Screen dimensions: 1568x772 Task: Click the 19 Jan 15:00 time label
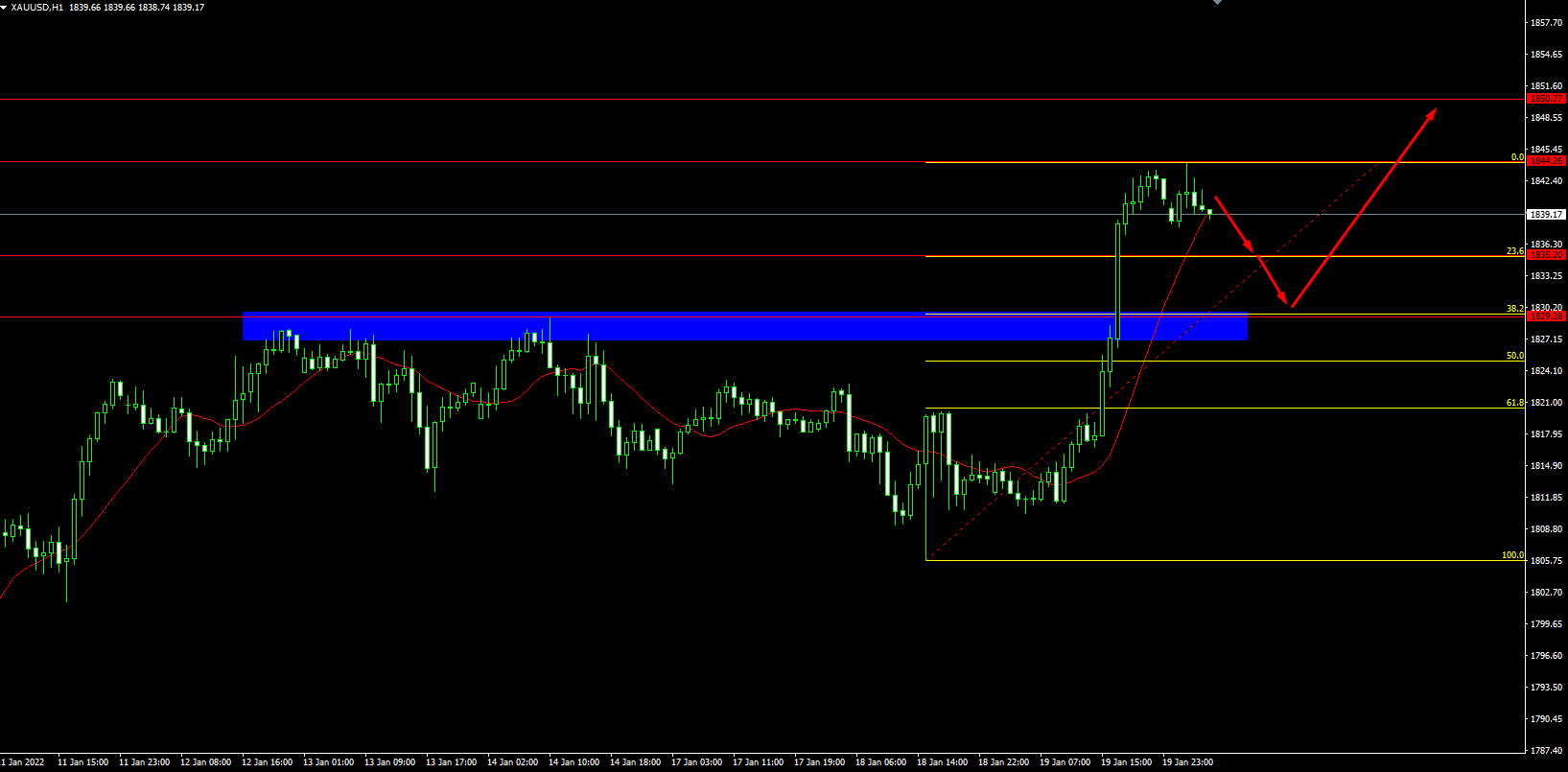[x=1126, y=762]
